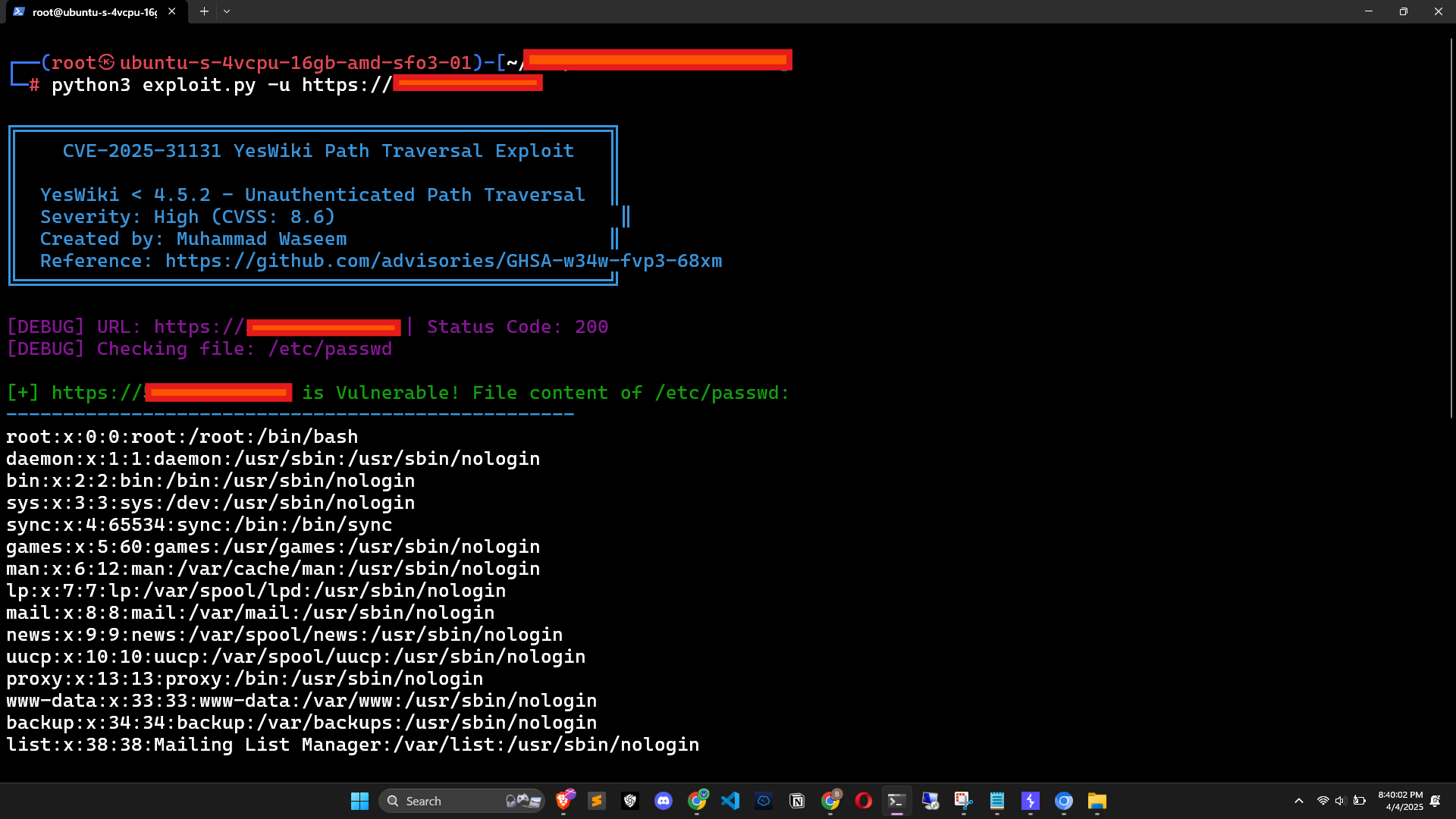Image resolution: width=1456 pixels, height=819 pixels.
Task: Open the clock and date panel
Action: tap(1401, 801)
